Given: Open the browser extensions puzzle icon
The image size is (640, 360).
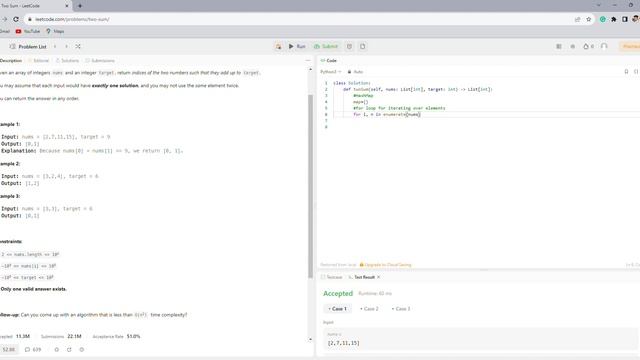Looking at the screenshot, I should tap(613, 19).
